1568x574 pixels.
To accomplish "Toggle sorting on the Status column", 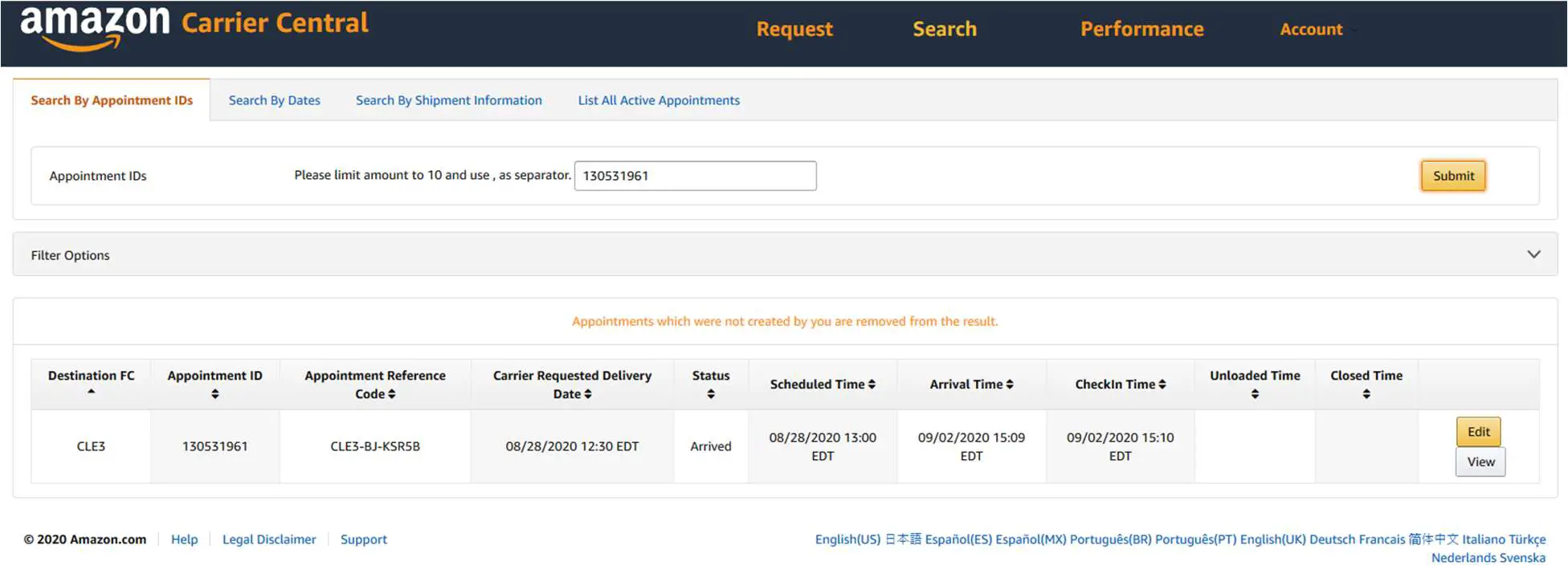I will point(710,393).
